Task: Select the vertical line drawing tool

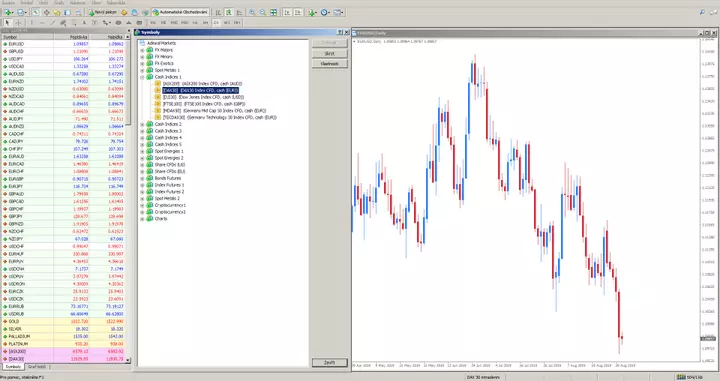Action: [31, 22]
